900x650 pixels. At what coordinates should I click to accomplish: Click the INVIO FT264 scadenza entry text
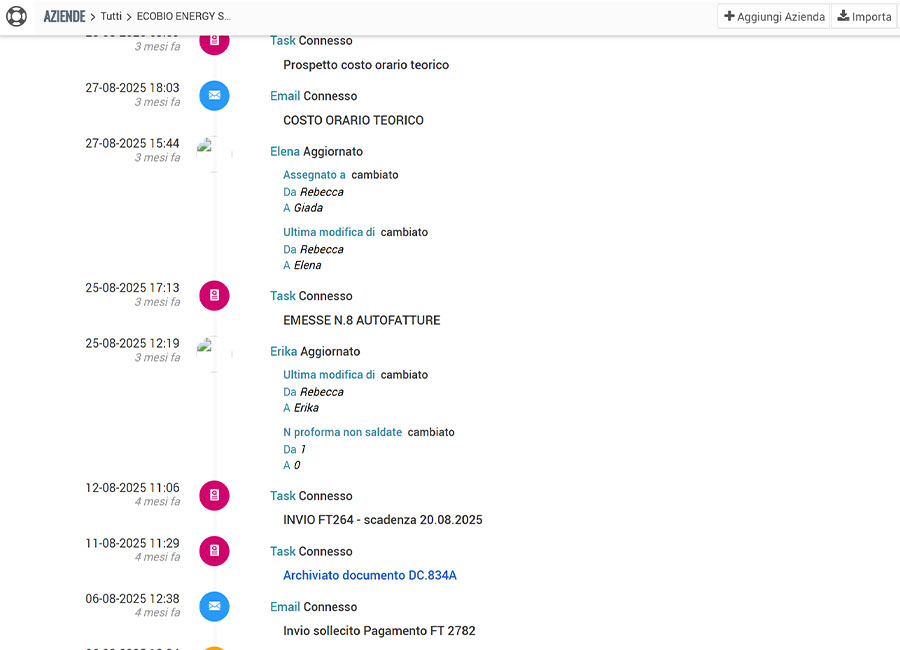[x=382, y=520]
